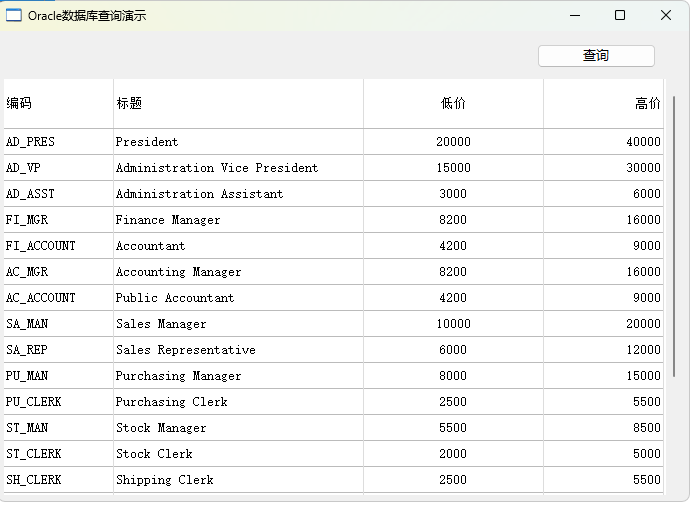Select the SH_CLERK code cell
The width and height of the screenshot is (697, 509).
(x=59, y=480)
